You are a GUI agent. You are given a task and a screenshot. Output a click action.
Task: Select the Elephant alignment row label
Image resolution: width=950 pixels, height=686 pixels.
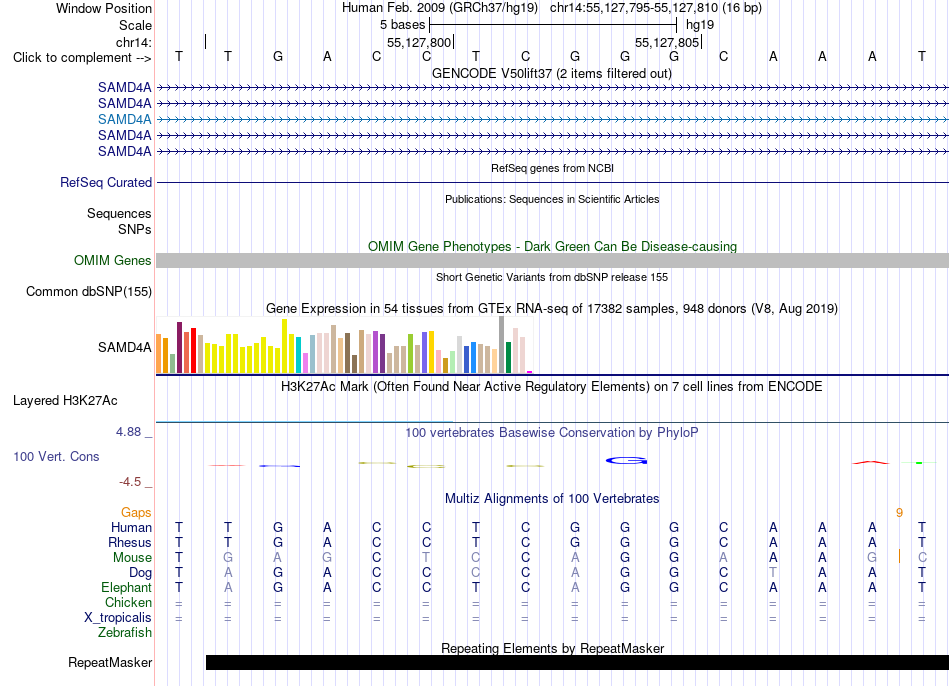[126, 588]
